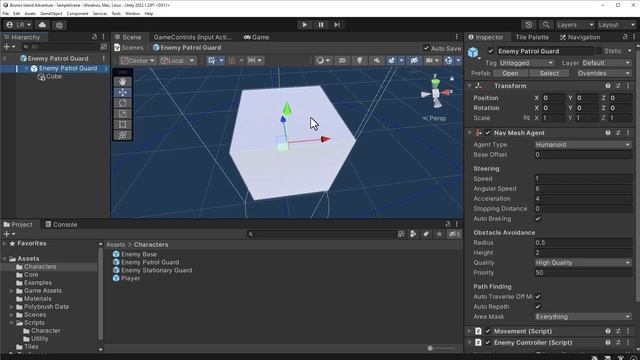Open the Quality dropdown showing High Quality

coord(583,262)
